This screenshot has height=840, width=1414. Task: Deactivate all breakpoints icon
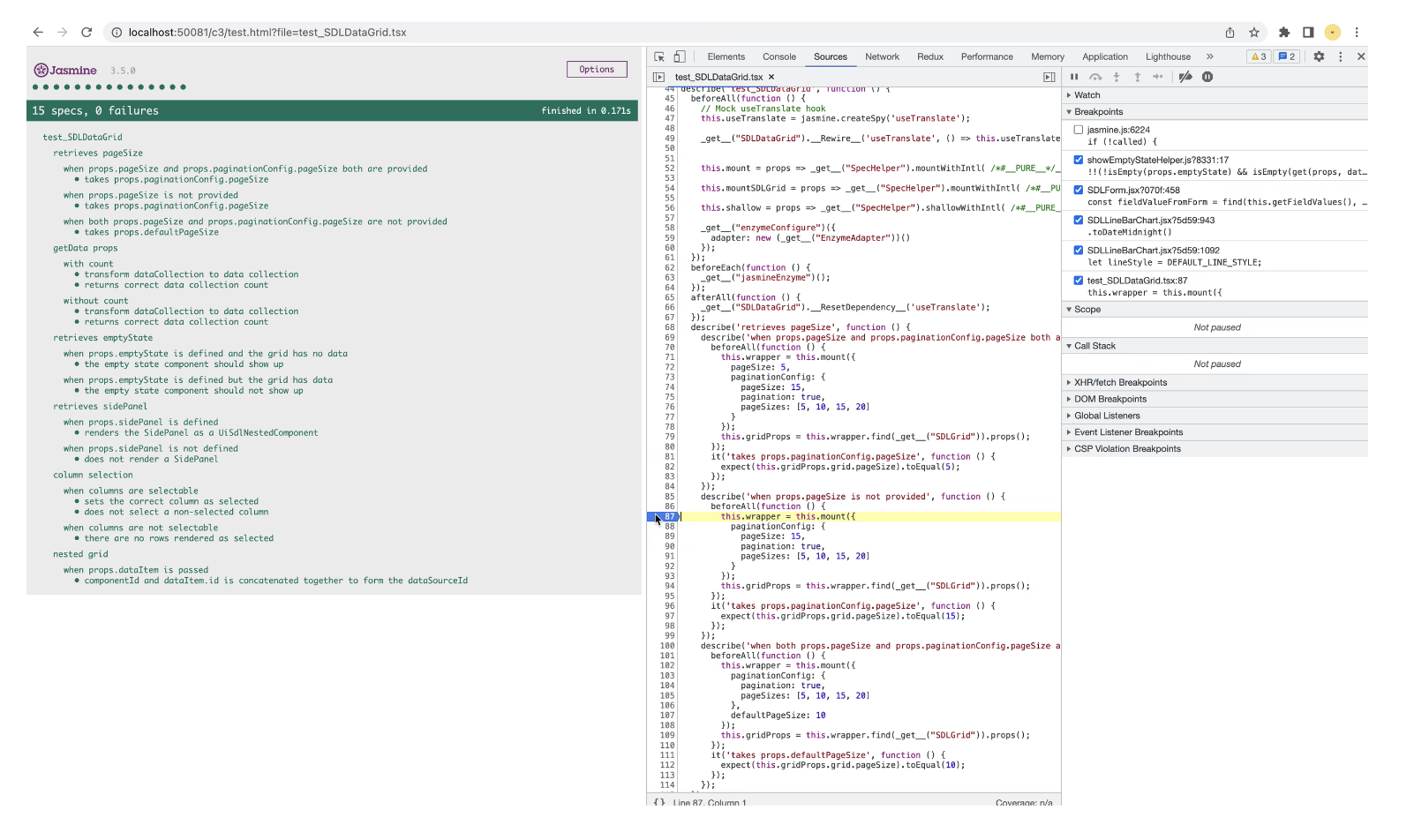[1185, 77]
